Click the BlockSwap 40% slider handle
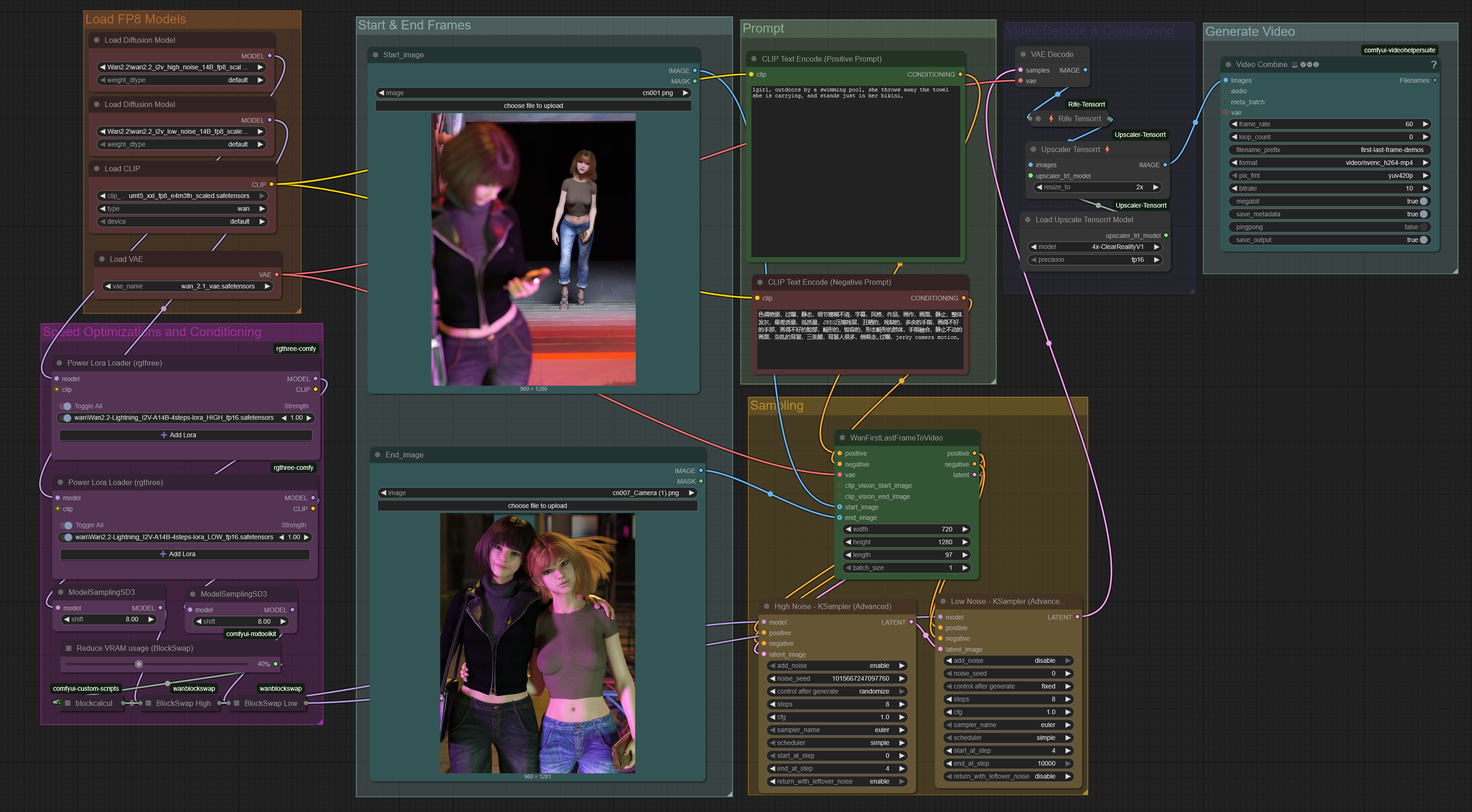This screenshot has height=812, width=1472. point(139,664)
